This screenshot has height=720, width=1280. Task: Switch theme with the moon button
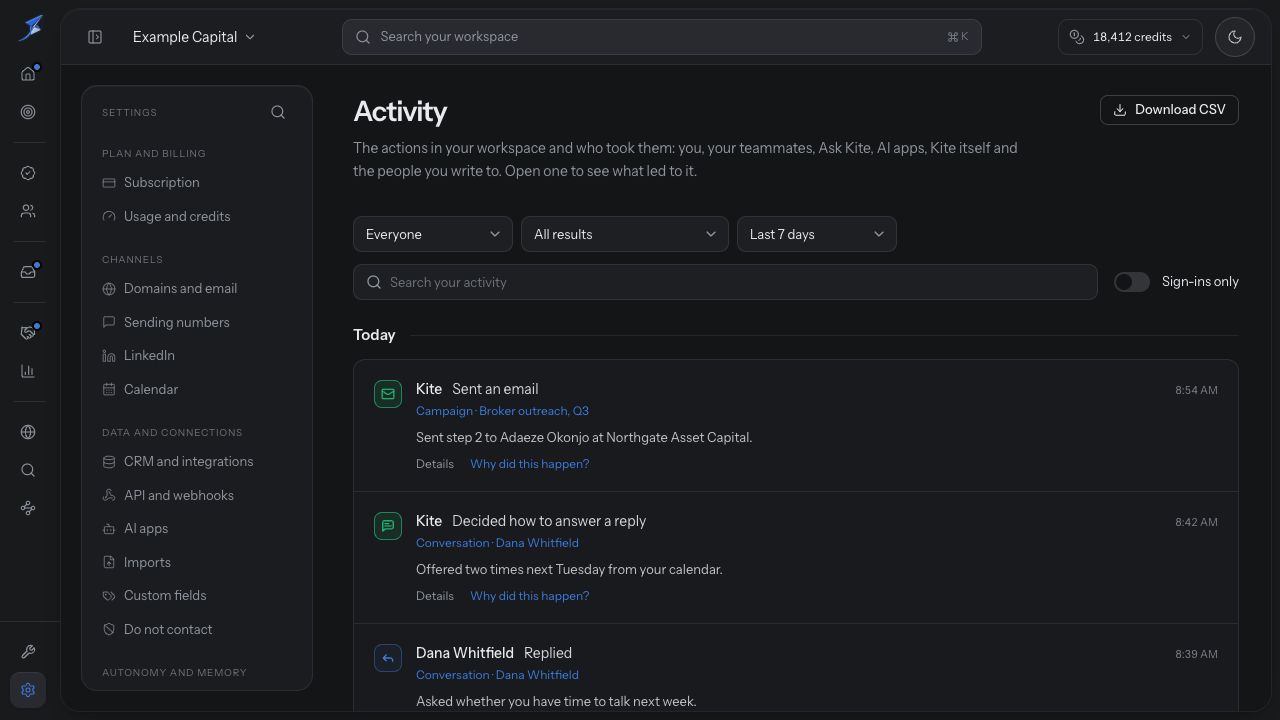(x=1235, y=37)
